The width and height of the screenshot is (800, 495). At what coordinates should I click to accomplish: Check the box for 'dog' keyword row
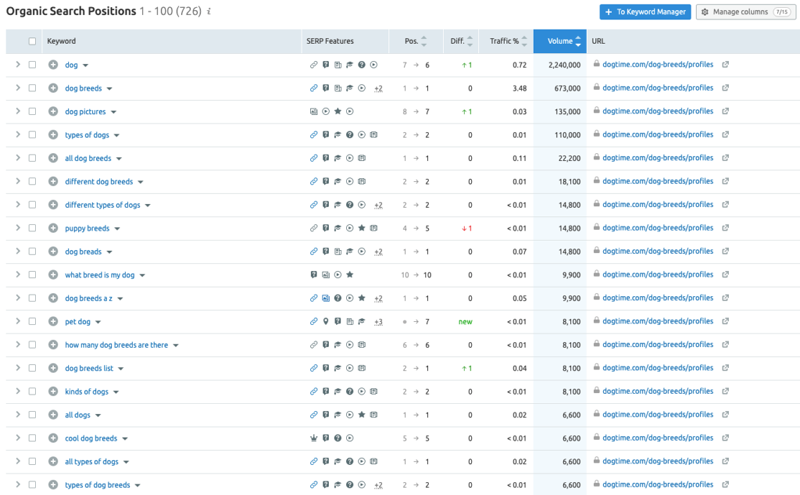32,65
